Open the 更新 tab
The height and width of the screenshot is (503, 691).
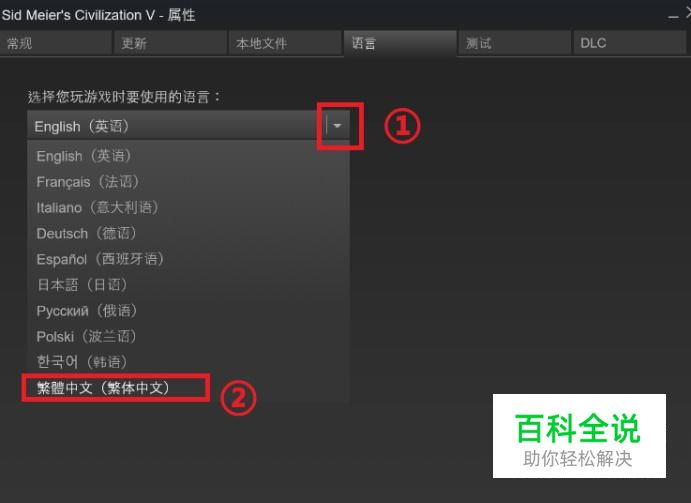tap(170, 43)
